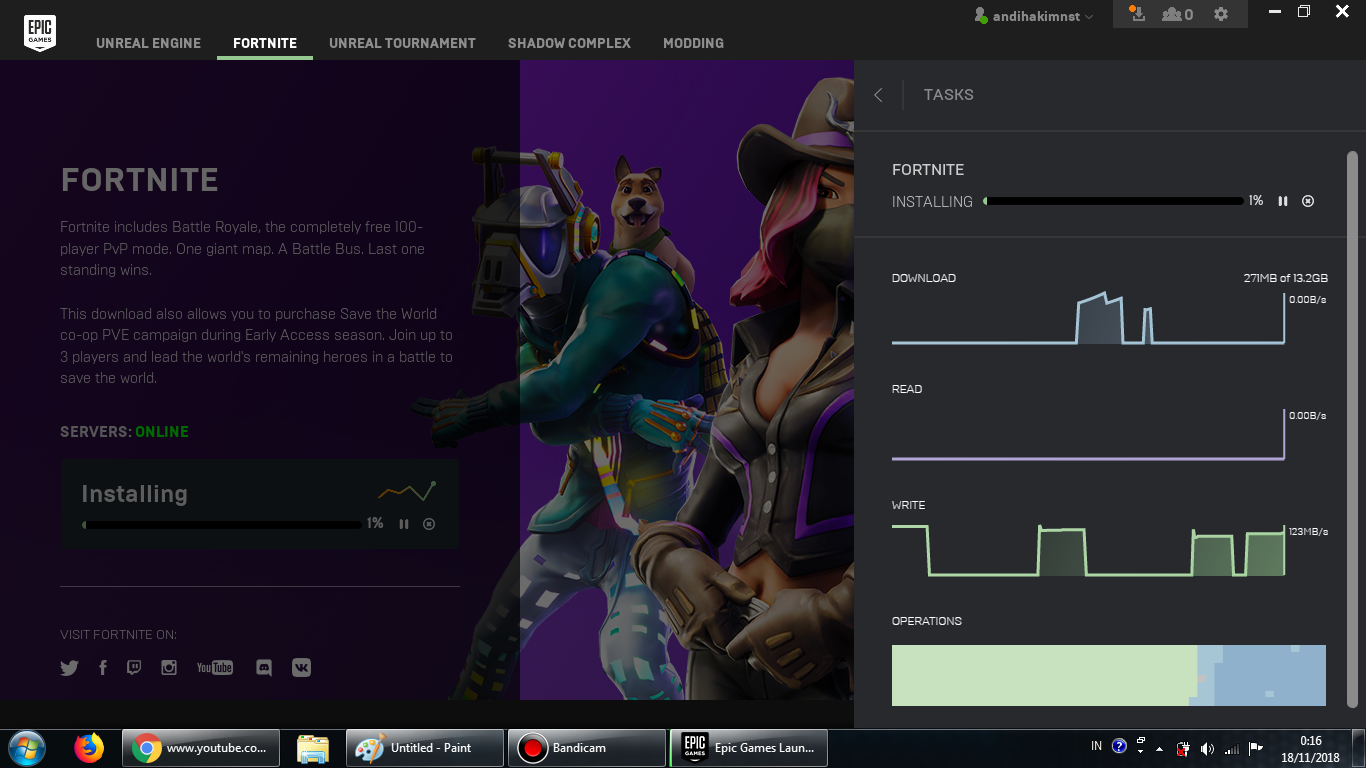Screen dimensions: 1366x768
Task: Click the Tasks panel scrollbar
Action: click(1352, 430)
